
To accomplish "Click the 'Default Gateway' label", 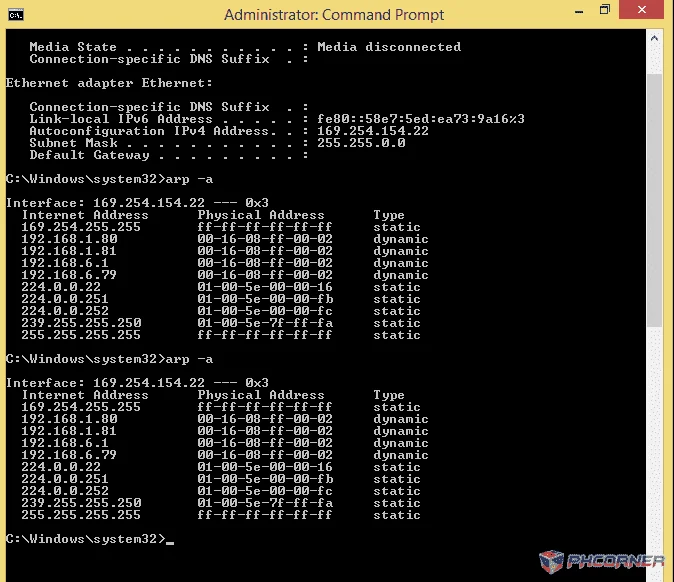I will click(89, 155).
